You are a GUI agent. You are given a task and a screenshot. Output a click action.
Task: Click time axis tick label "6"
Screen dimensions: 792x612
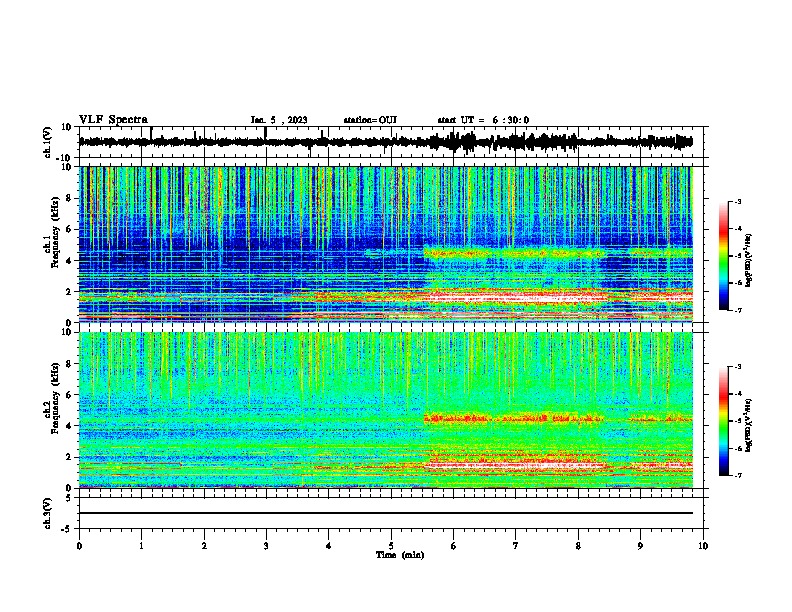pyautogui.click(x=454, y=546)
